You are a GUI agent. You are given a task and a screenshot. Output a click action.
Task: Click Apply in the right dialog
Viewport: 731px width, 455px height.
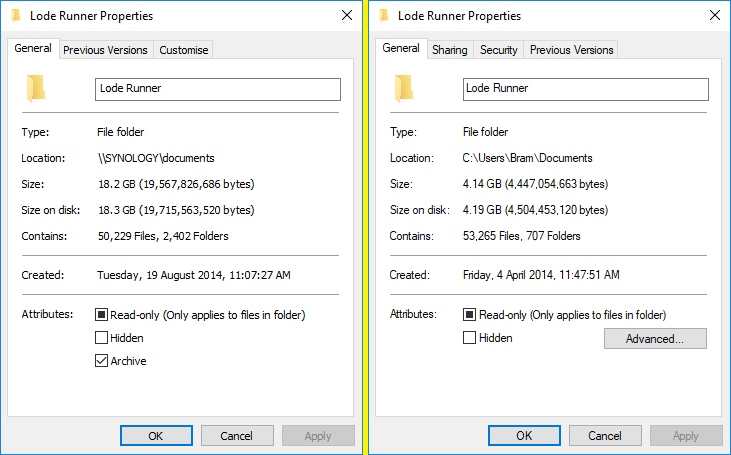click(x=686, y=436)
